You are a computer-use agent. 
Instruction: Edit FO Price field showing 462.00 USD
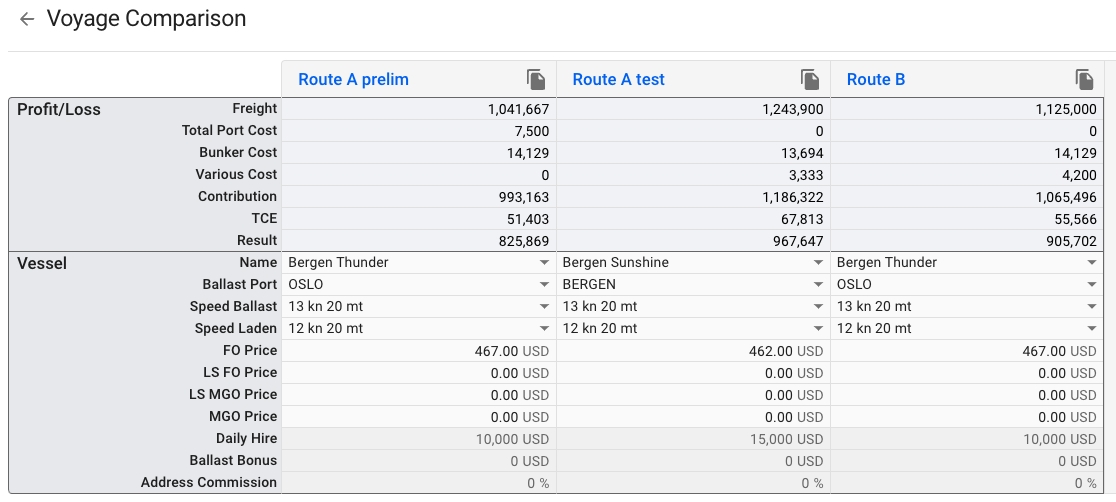coord(692,351)
